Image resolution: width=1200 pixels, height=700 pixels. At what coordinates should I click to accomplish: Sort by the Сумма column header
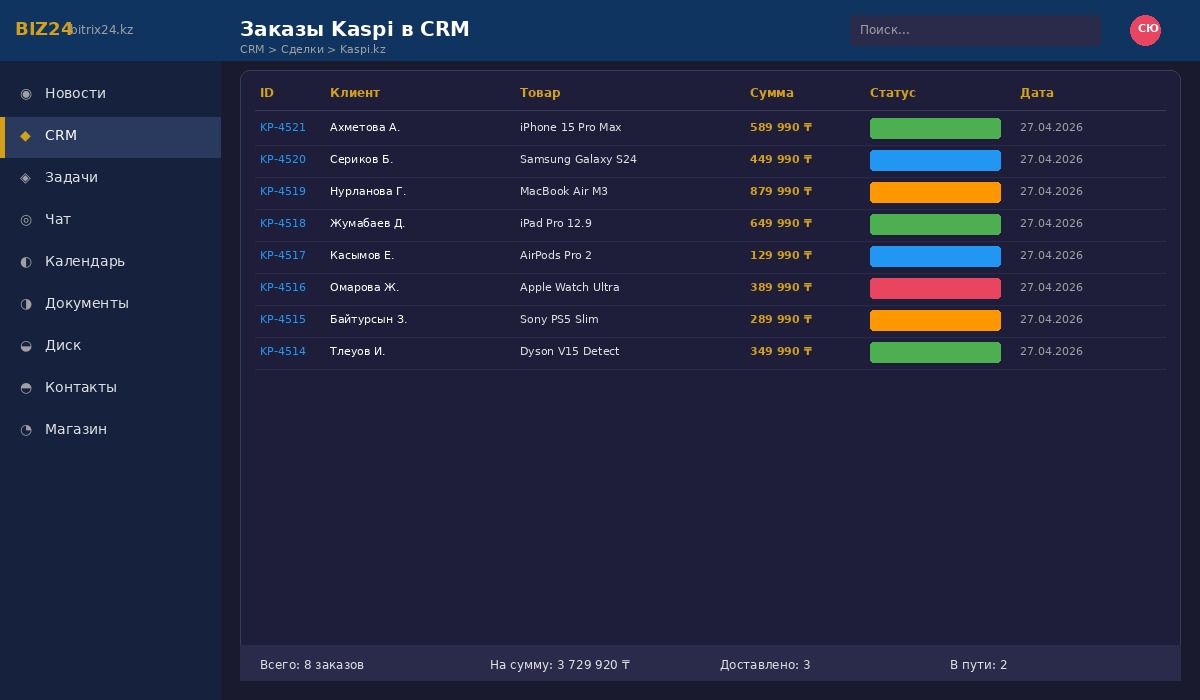coord(771,93)
